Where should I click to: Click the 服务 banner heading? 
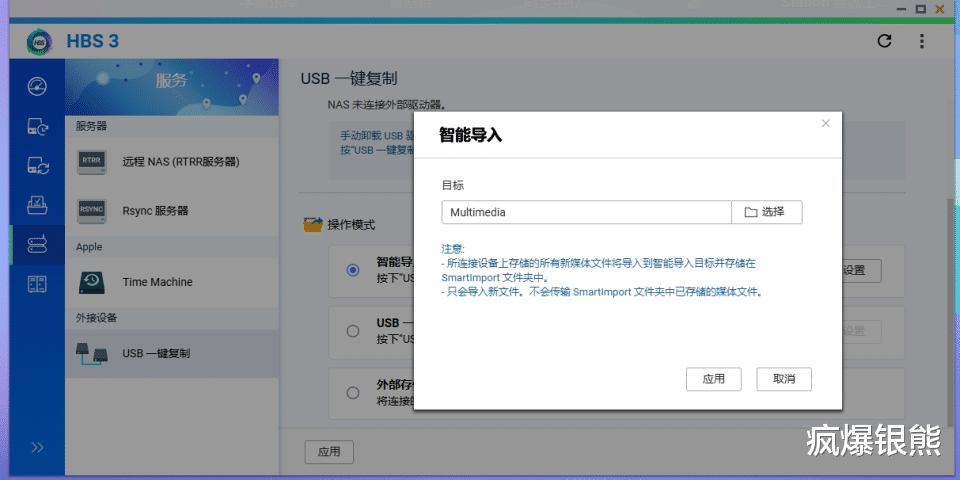(171, 80)
